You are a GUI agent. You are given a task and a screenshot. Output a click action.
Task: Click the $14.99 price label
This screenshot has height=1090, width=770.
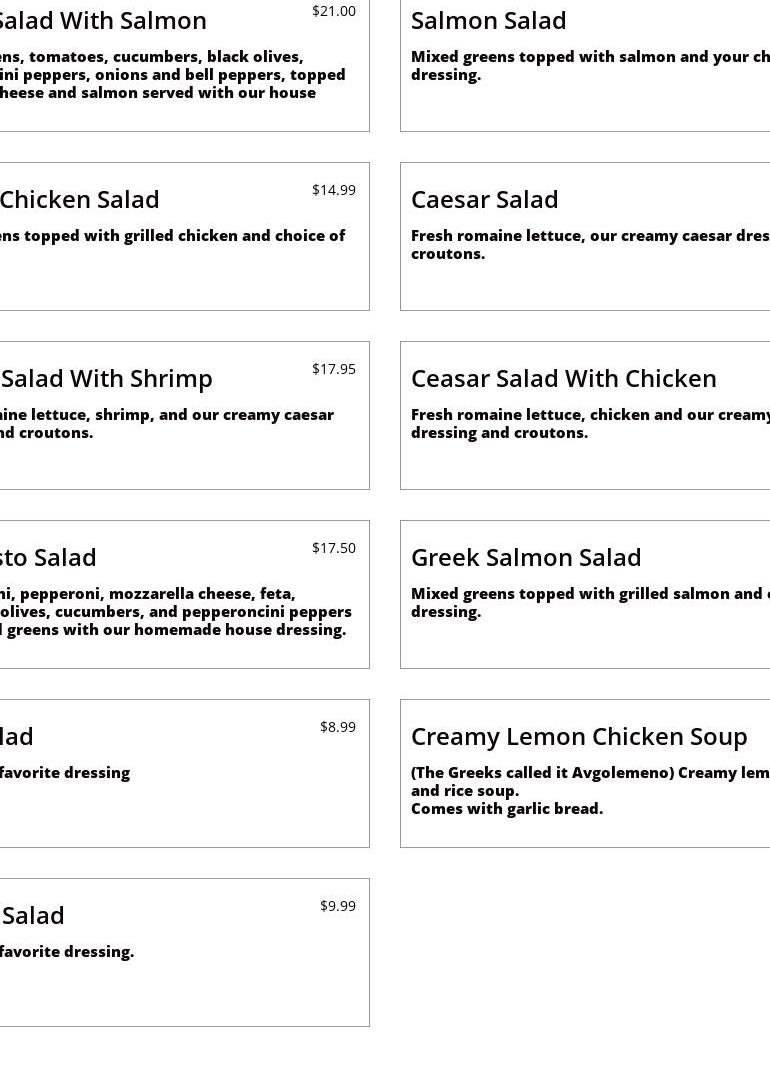click(333, 190)
